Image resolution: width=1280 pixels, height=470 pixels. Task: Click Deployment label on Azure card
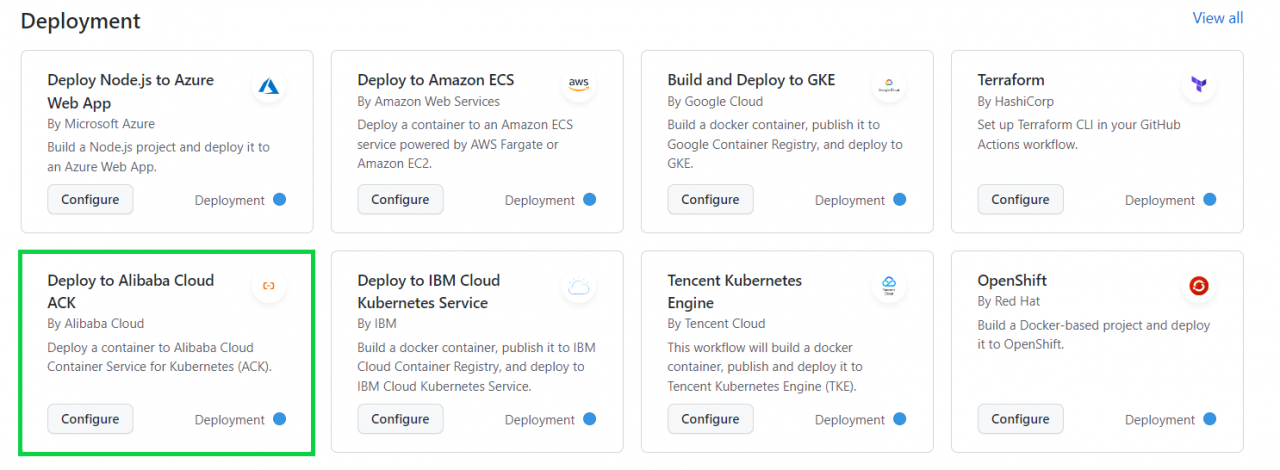pos(229,200)
